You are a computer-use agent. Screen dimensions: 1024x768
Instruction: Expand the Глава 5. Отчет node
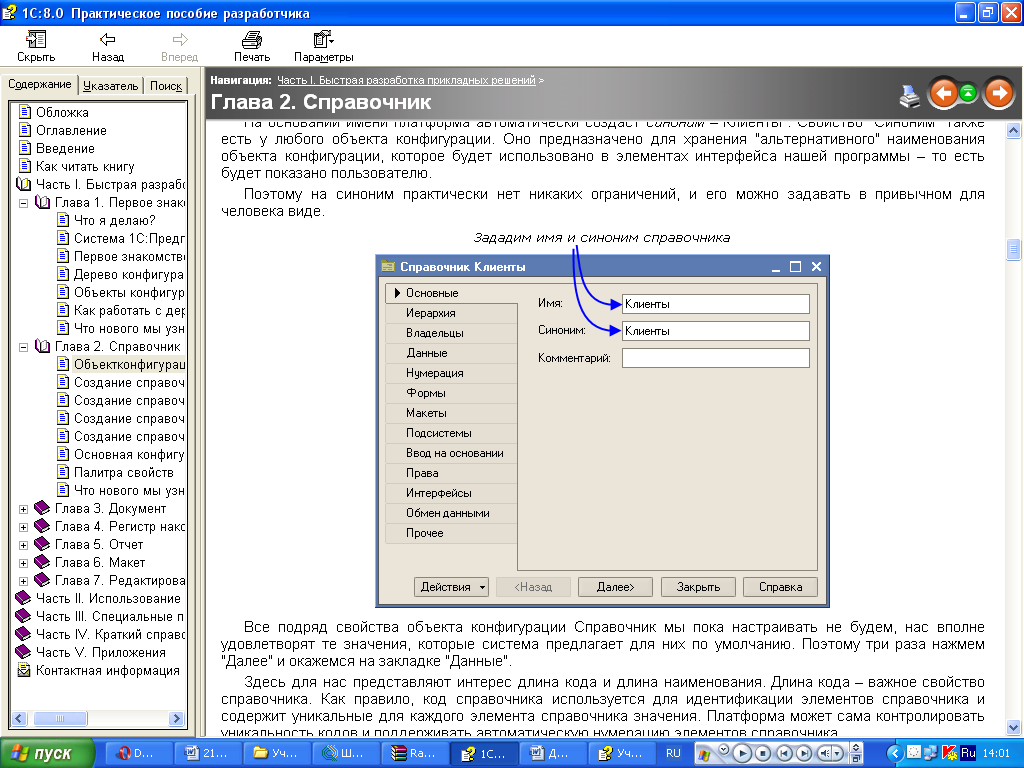point(24,545)
